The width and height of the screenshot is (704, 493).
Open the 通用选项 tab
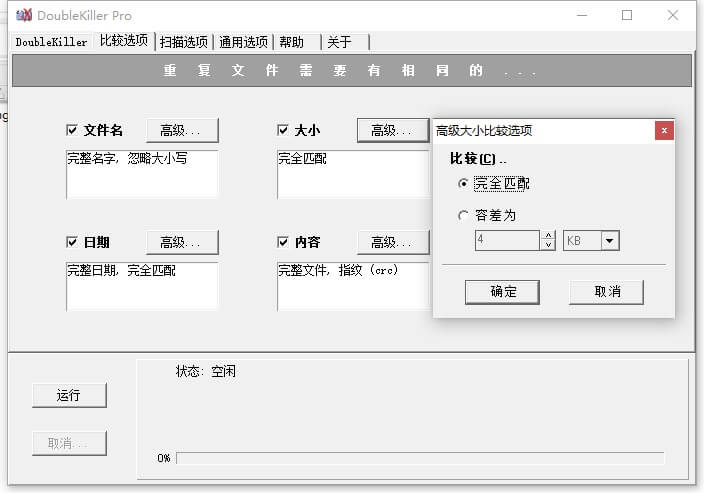click(x=243, y=42)
